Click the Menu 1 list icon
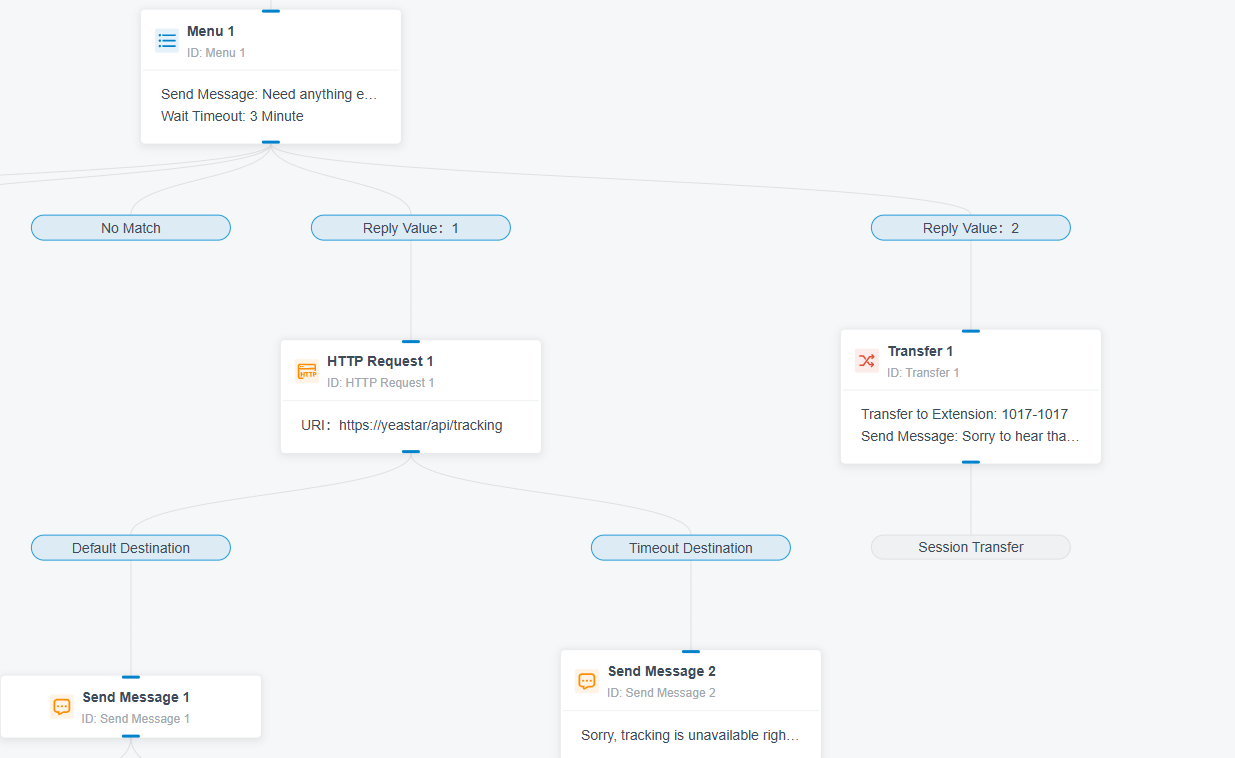Image resolution: width=1235 pixels, height=758 pixels. point(167,41)
